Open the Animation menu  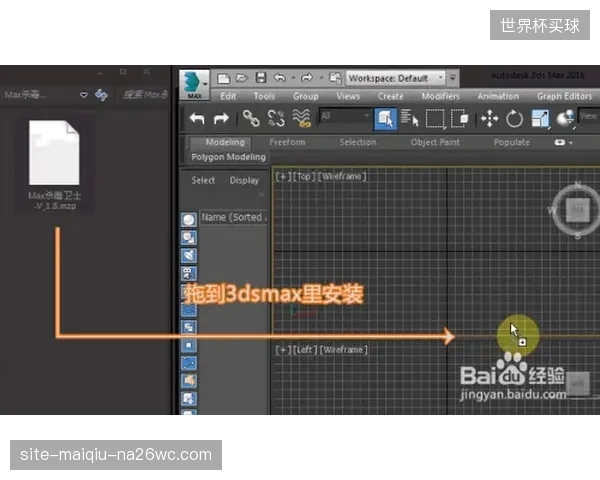498,96
